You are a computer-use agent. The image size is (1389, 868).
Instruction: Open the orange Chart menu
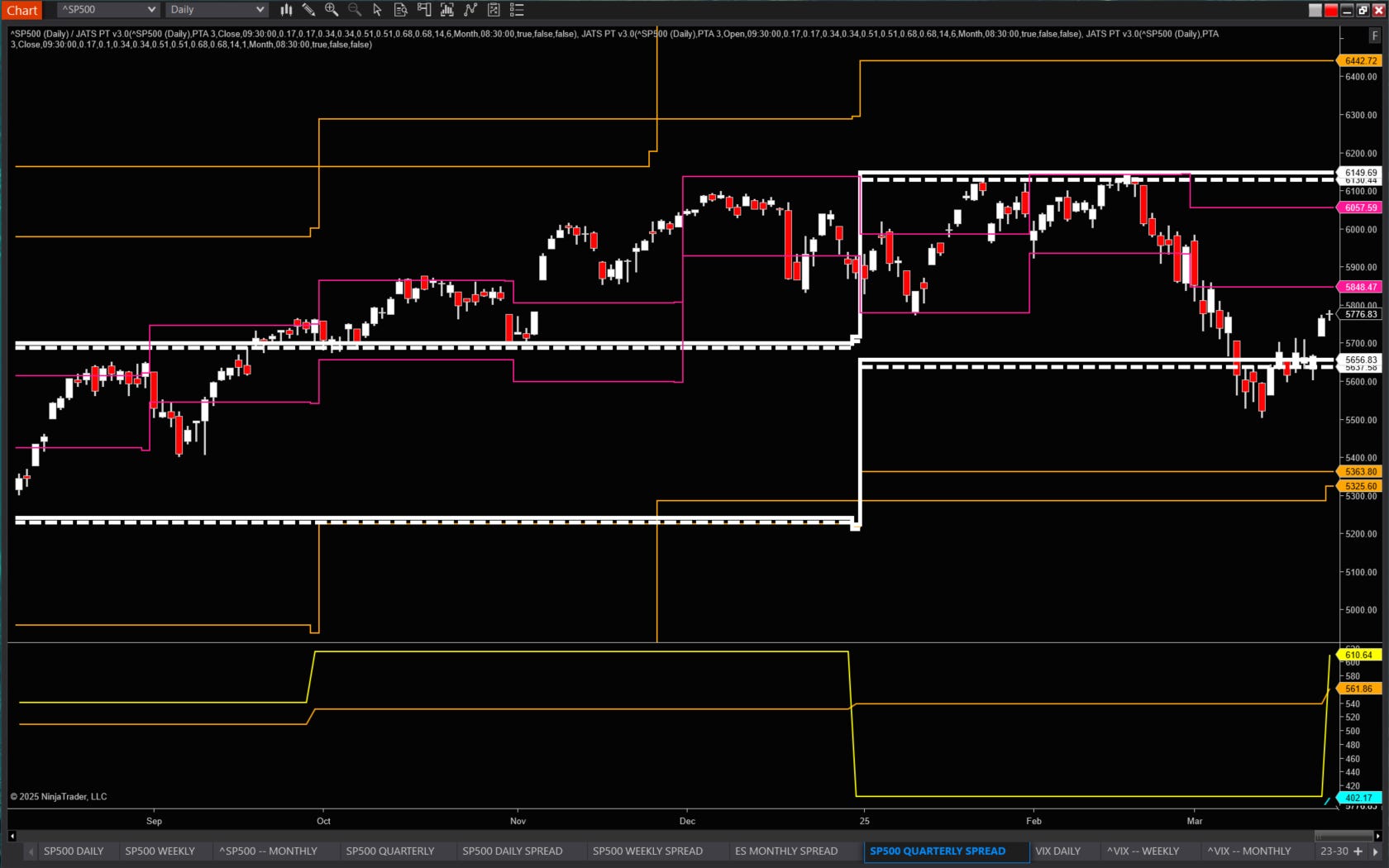tap(21, 9)
